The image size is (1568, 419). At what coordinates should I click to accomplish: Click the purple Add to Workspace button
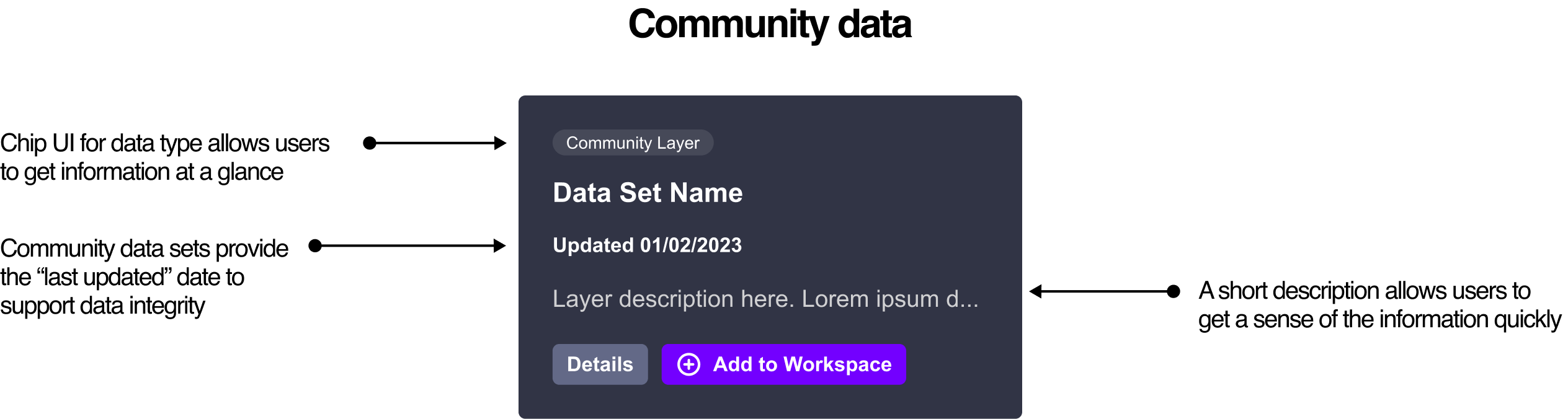(x=783, y=364)
